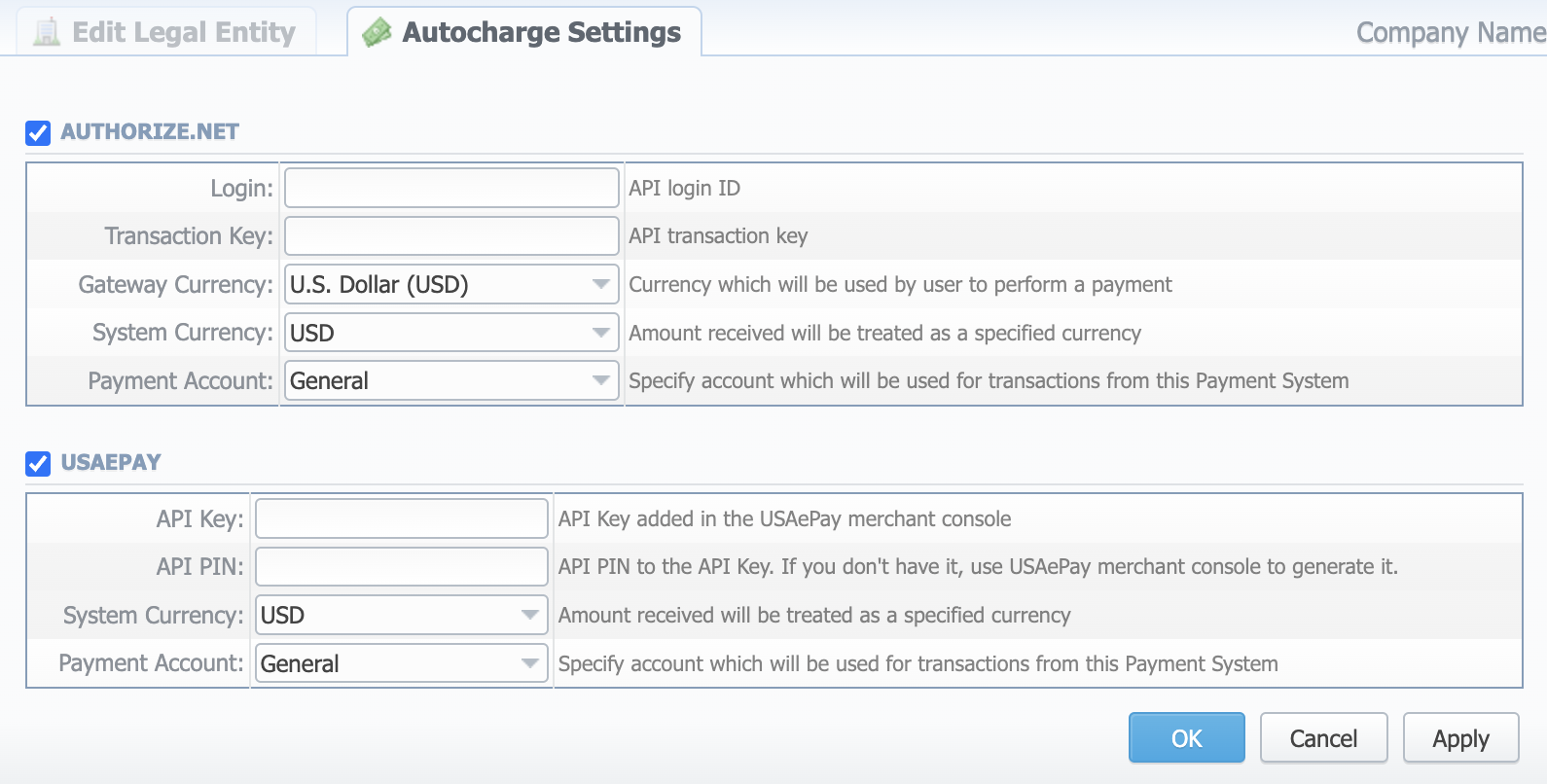
Task: Focus the USAePay API Key field
Action: (x=401, y=518)
